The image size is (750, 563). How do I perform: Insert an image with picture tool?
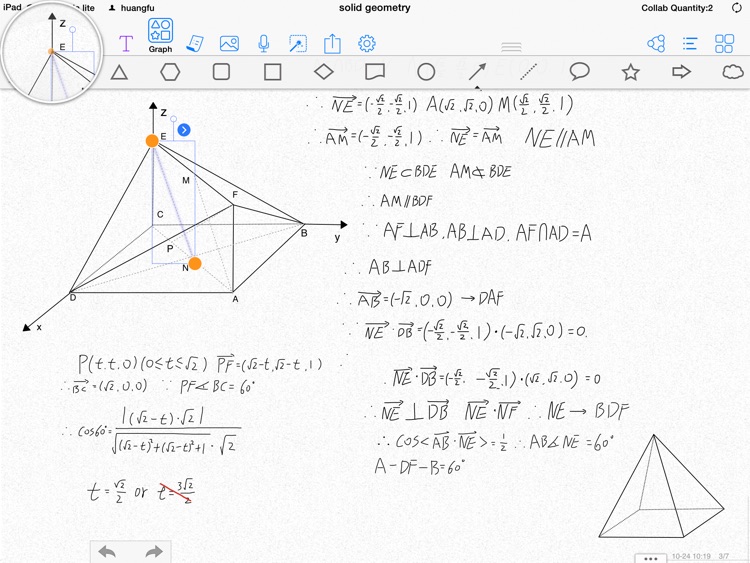229,44
